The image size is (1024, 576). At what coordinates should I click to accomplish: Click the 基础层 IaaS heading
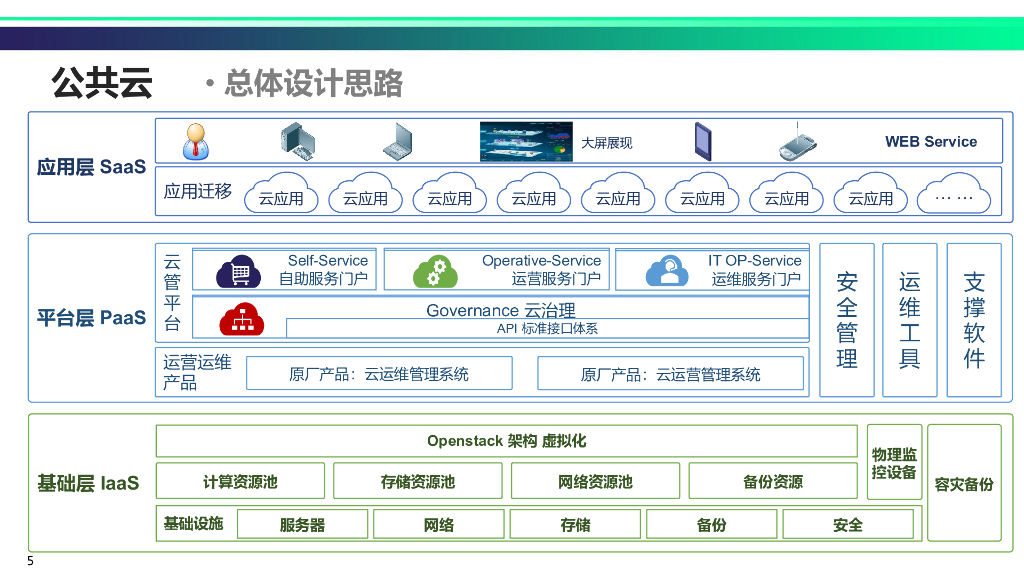[88, 483]
